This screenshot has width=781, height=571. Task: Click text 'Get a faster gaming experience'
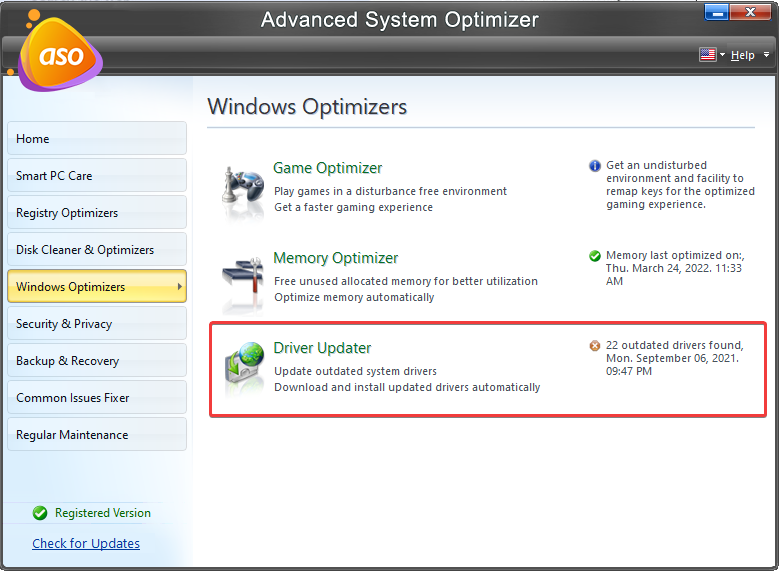pyautogui.click(x=354, y=207)
